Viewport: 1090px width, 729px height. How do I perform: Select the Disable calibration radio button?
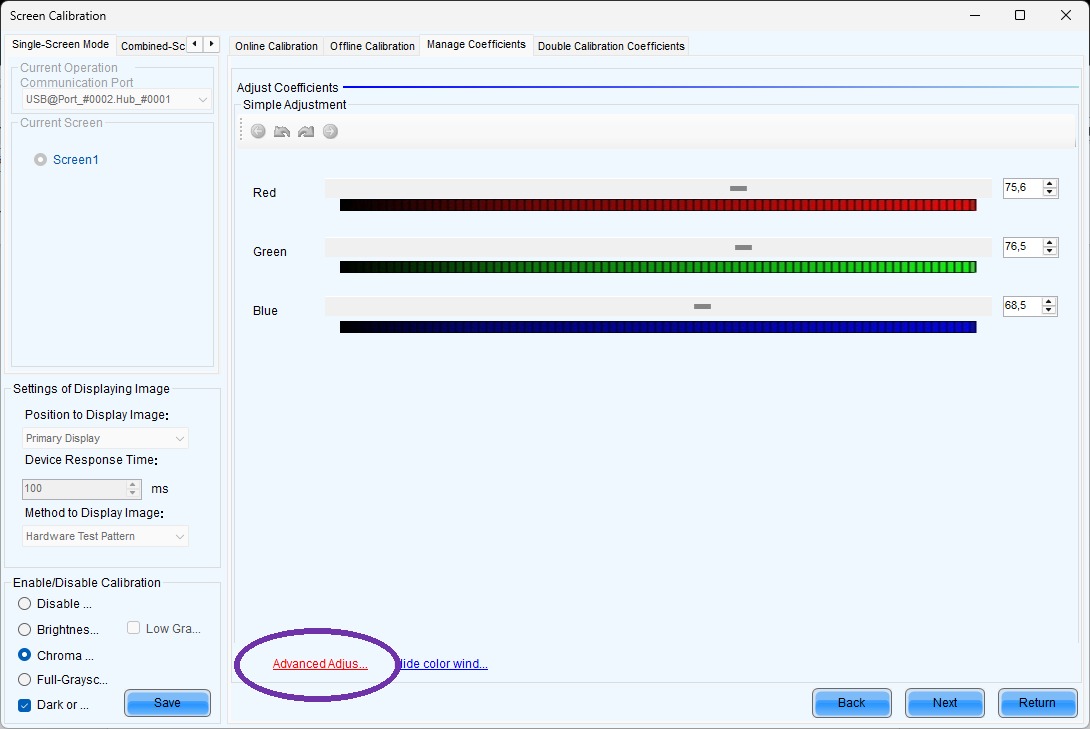click(24, 603)
